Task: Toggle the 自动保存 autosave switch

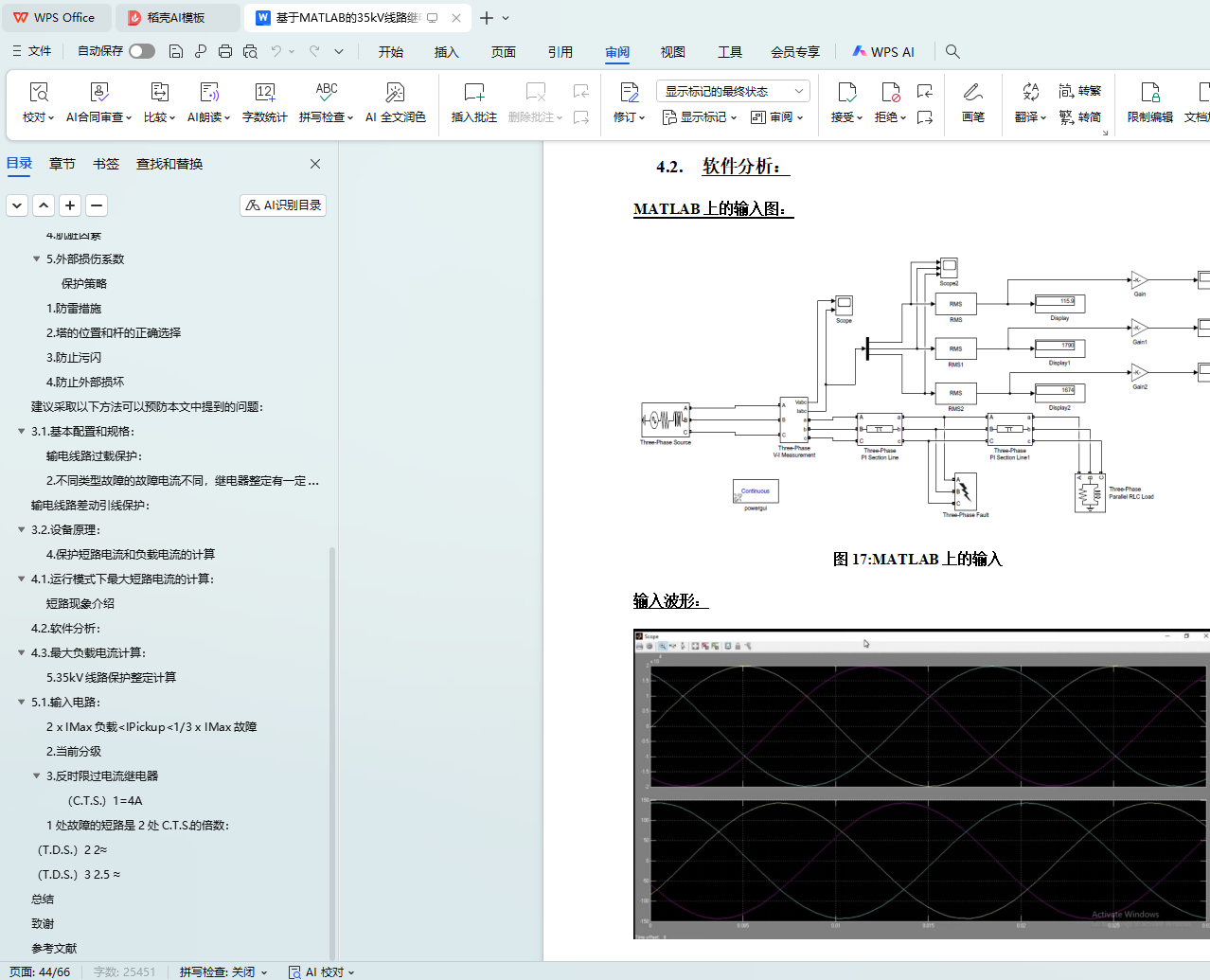Action: click(142, 51)
